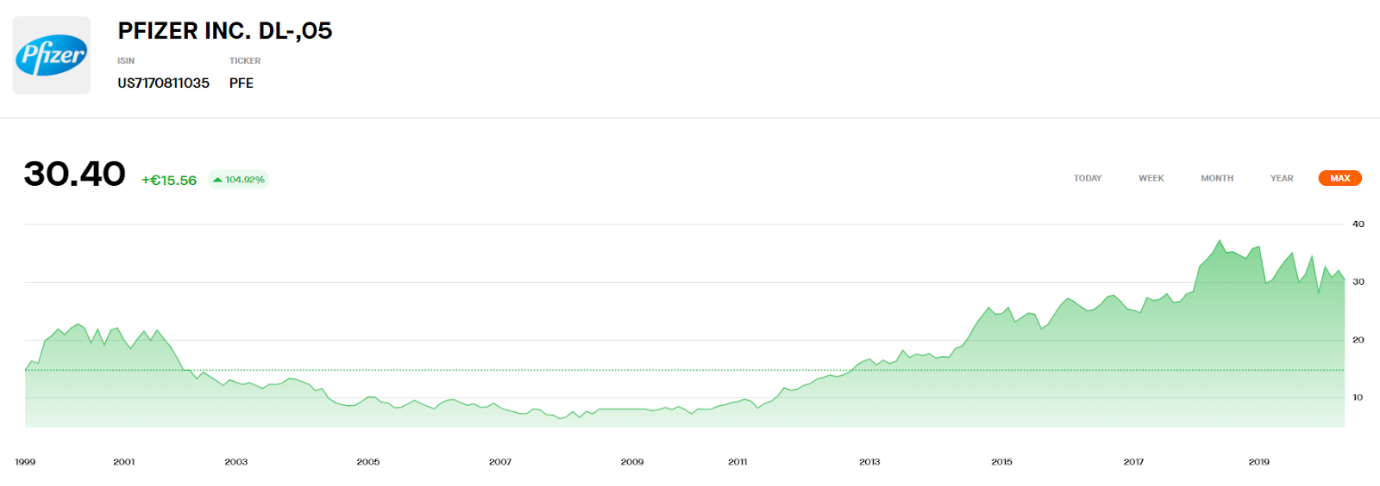
Task: Click the 2017 x-axis label
Action: pos(1133,462)
